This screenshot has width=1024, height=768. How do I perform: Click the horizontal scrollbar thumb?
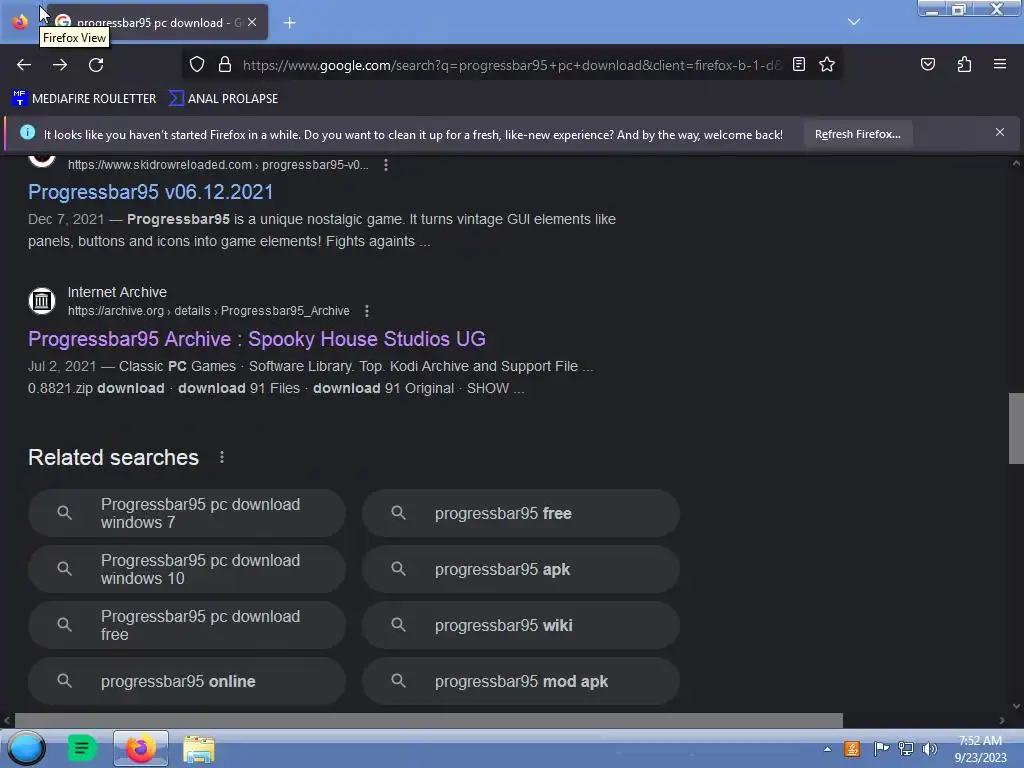tap(428, 720)
